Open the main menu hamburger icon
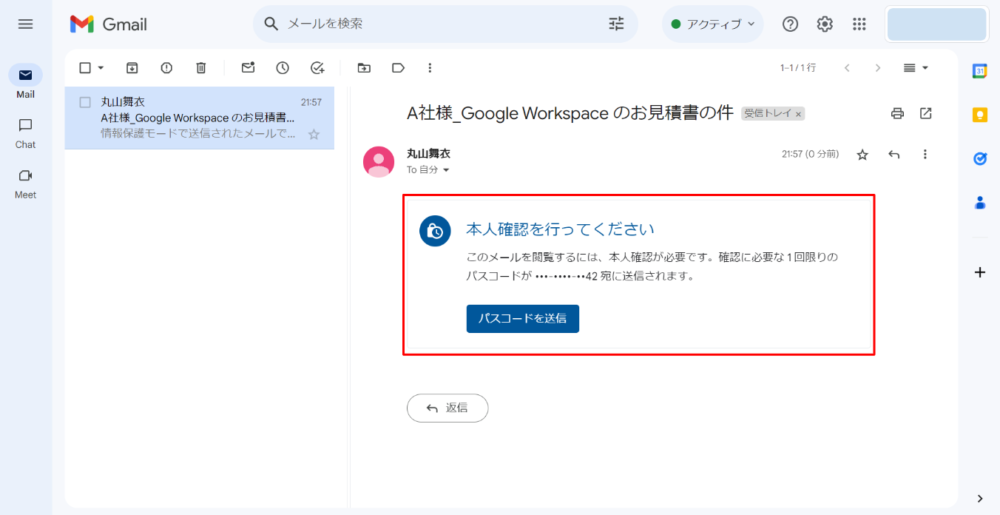Screen dimensions: 1000x515 (x=26, y=24)
